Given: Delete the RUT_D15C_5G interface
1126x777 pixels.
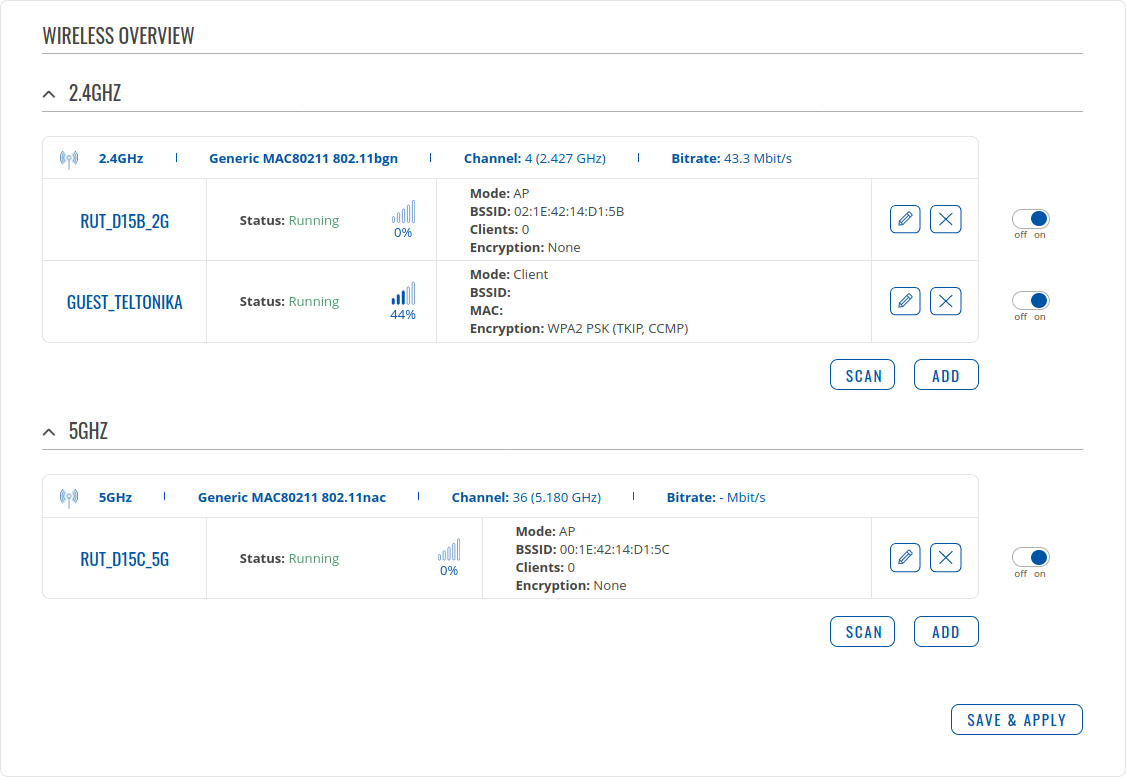Looking at the screenshot, I should pos(946,558).
